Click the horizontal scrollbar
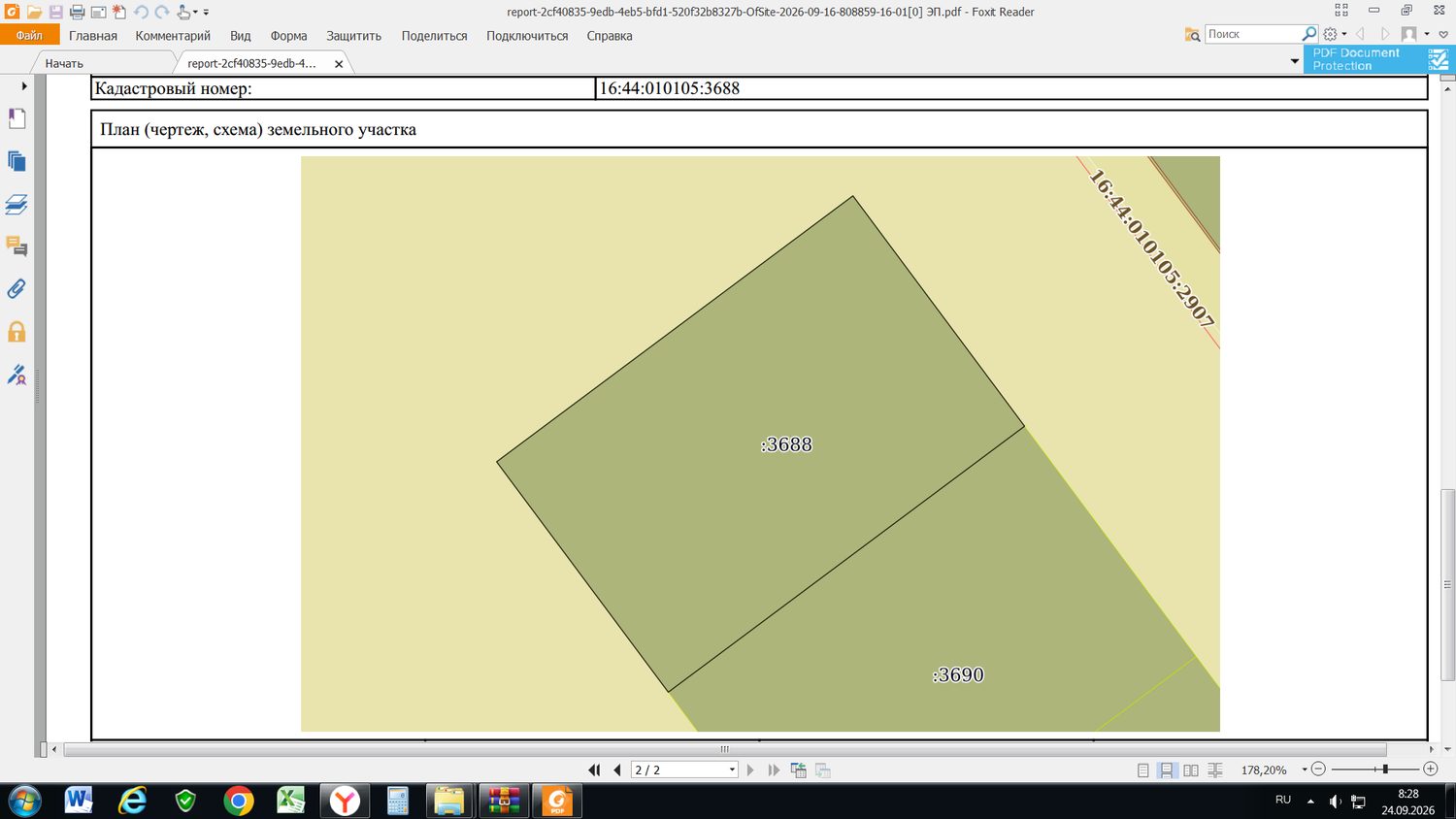The height and width of the screenshot is (819, 1456). click(724, 749)
